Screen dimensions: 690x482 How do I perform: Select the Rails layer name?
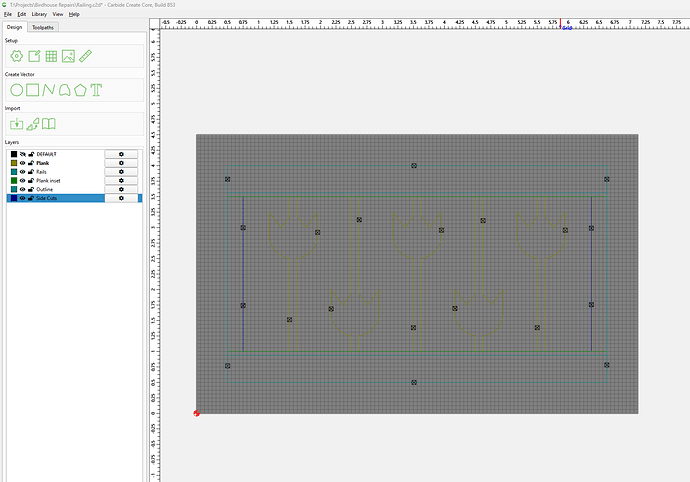point(41,172)
